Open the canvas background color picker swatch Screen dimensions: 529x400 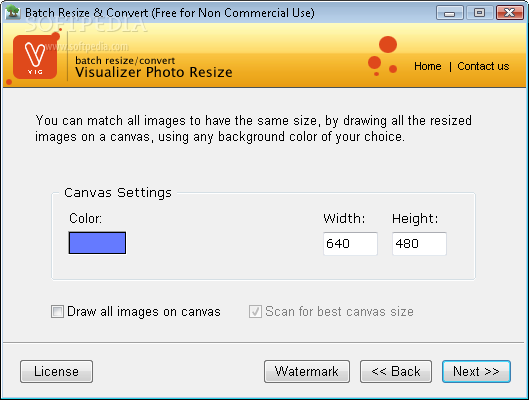coord(97,242)
